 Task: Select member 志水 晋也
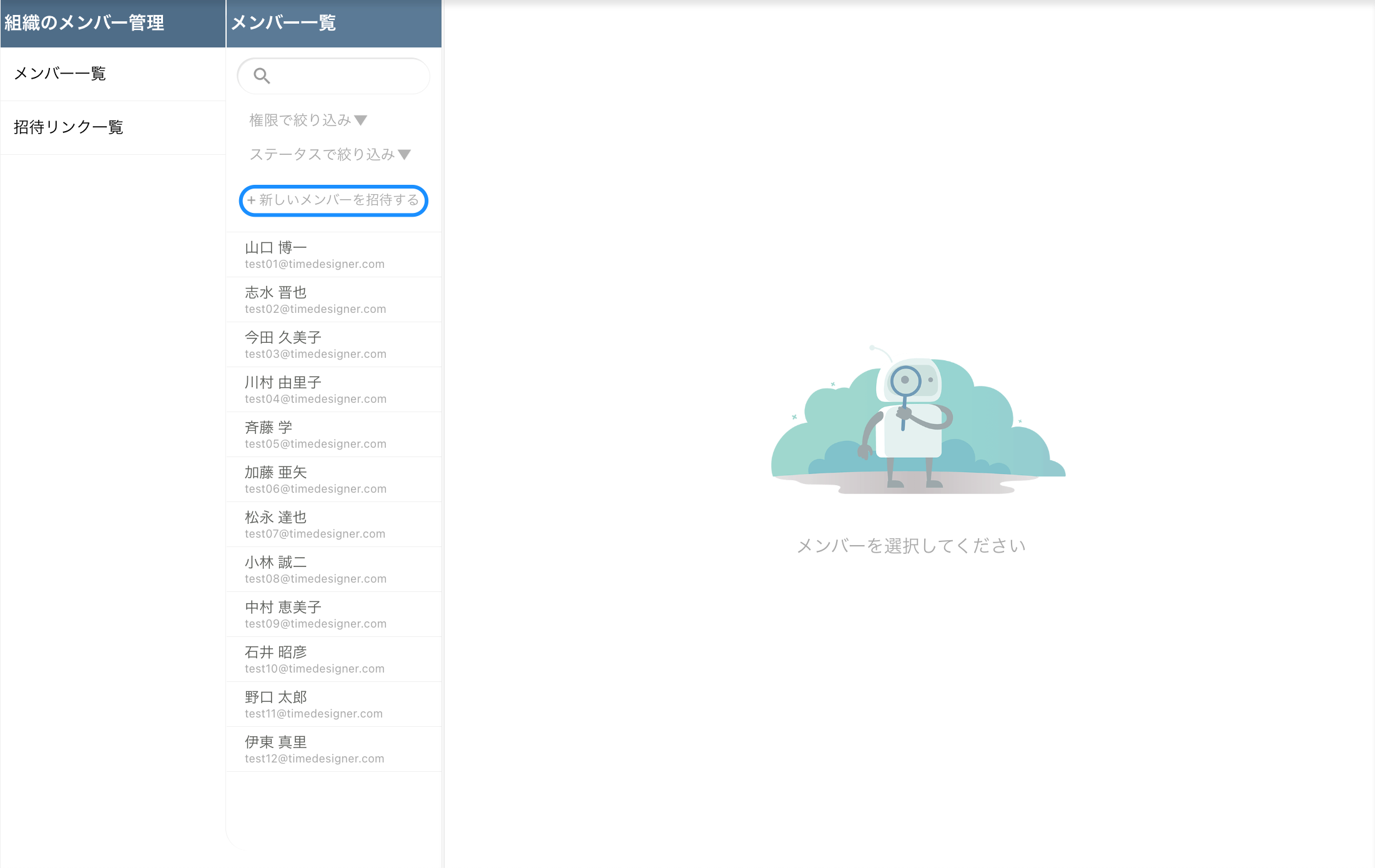(333, 300)
